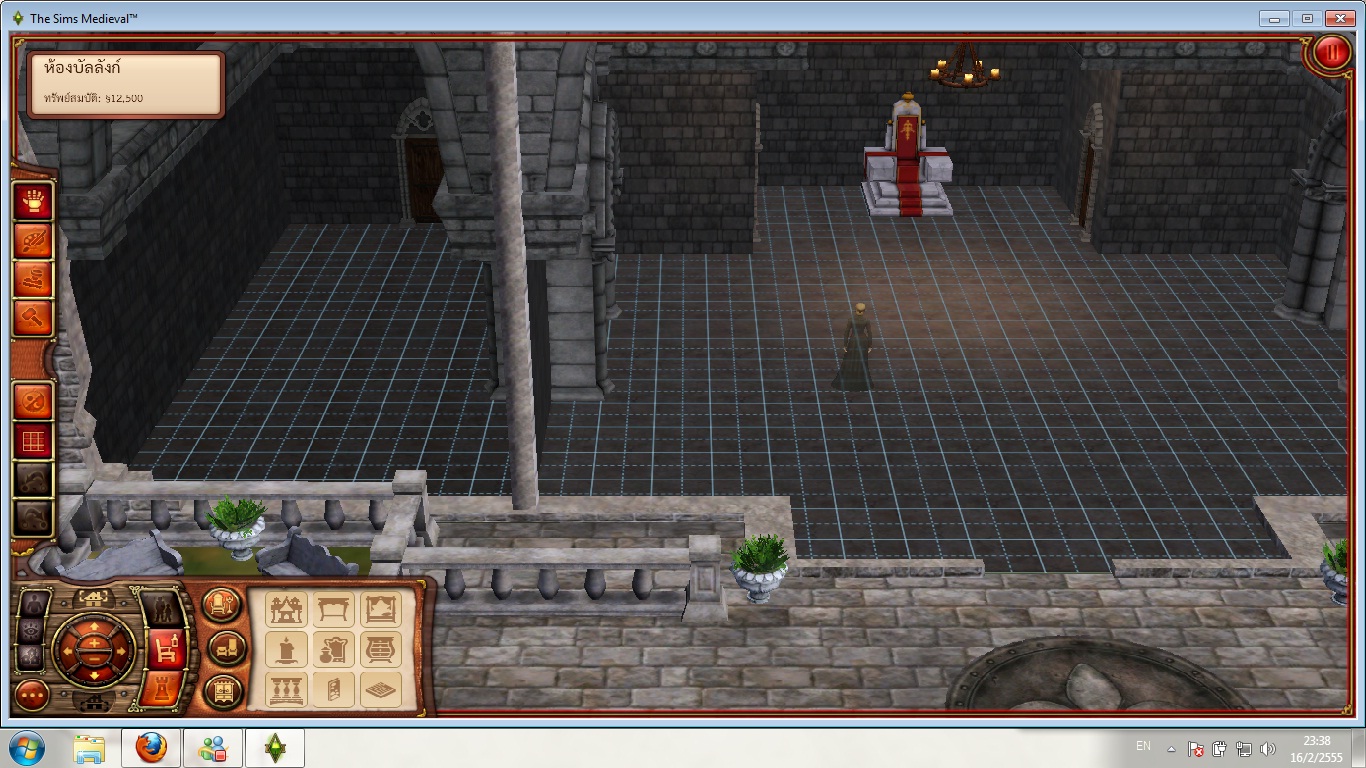Click The Sims Medieval taskbar button
The width and height of the screenshot is (1366, 768).
coord(274,748)
